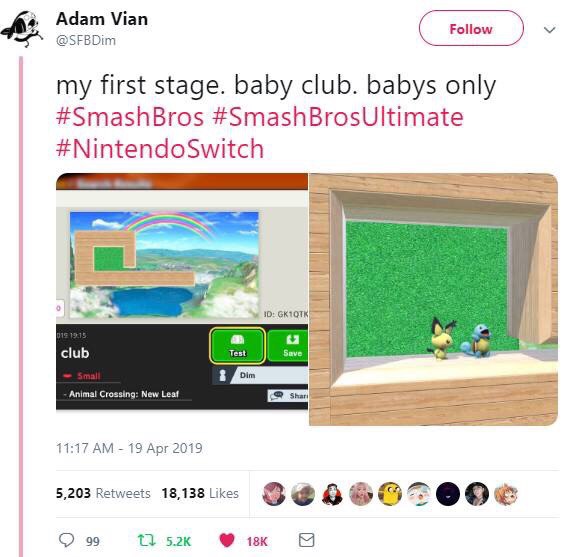Open the stage preview image with rainbow
The image size is (582, 557).
point(182,291)
